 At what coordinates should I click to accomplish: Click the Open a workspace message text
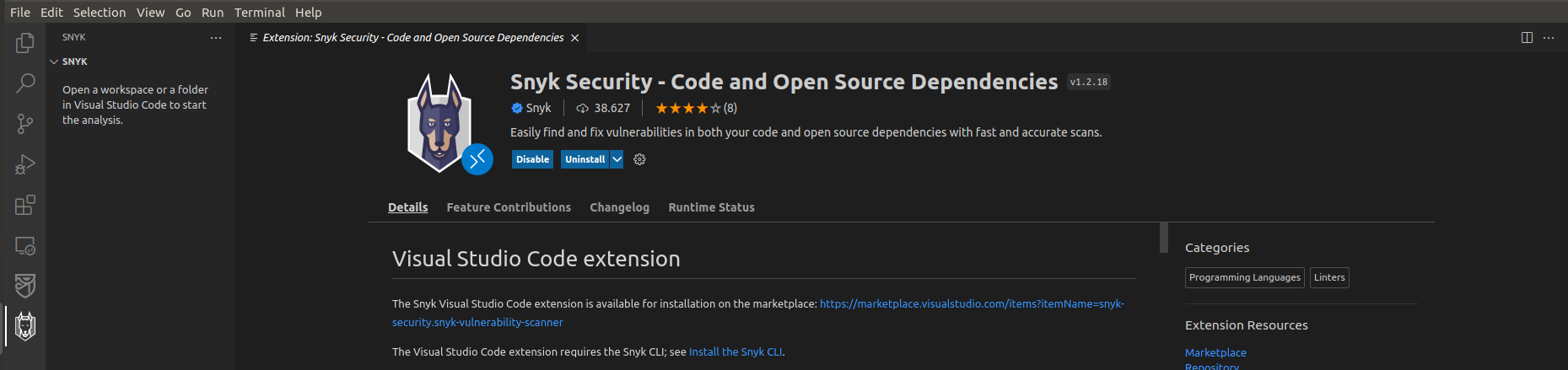pyautogui.click(x=135, y=105)
